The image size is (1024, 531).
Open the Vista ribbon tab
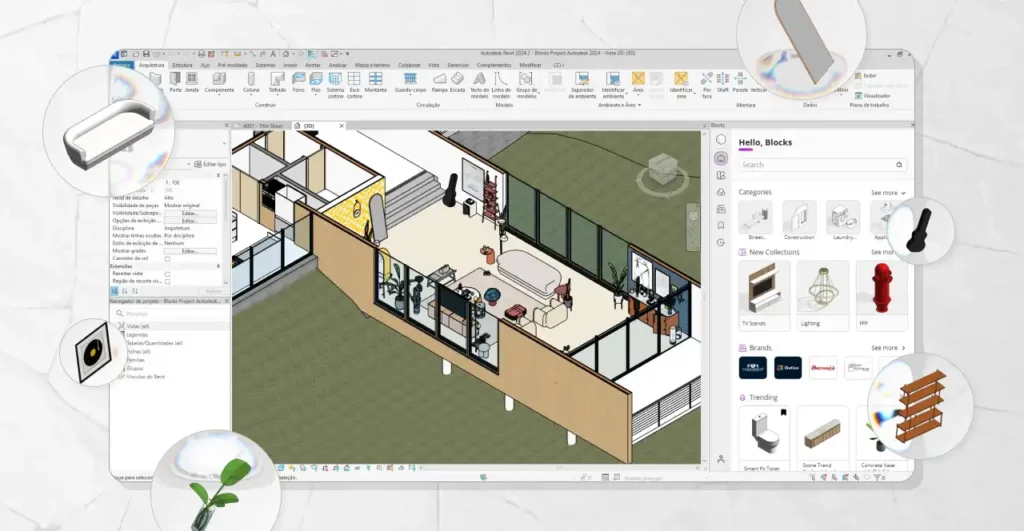(434, 65)
